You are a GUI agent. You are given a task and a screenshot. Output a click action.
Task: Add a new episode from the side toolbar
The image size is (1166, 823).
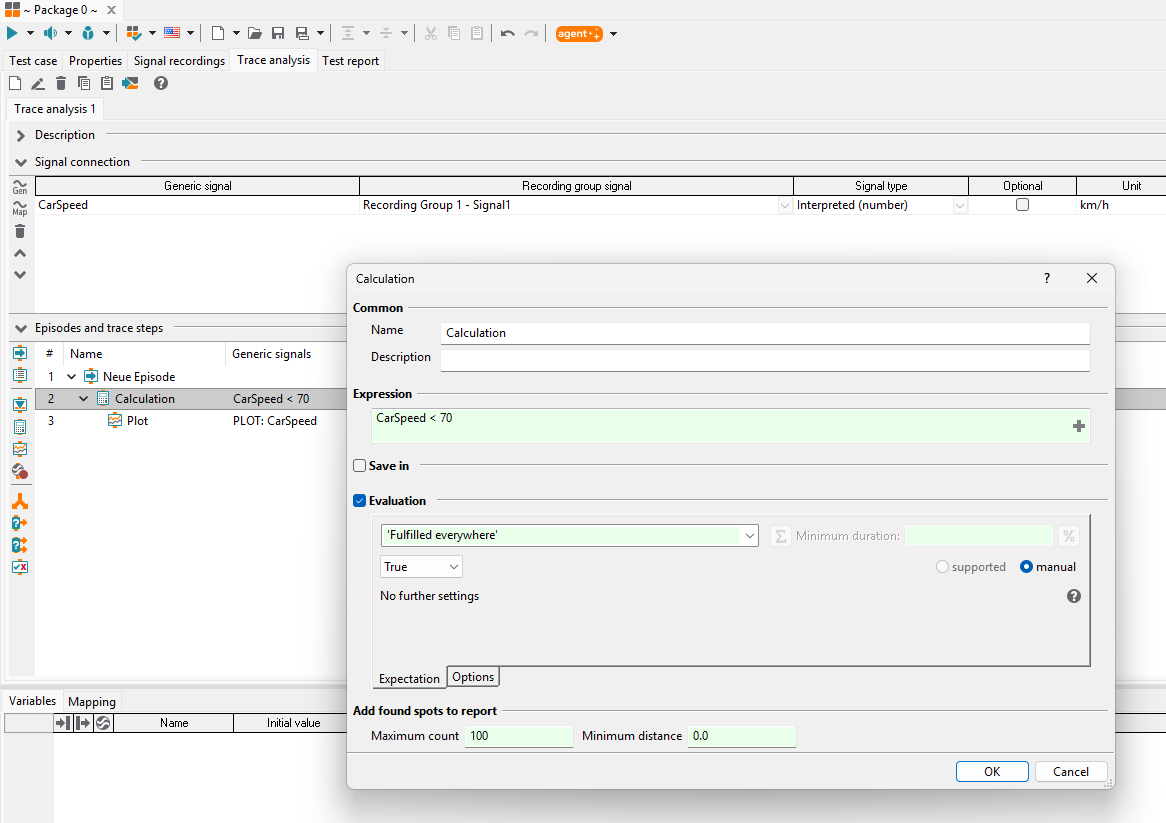click(x=20, y=353)
